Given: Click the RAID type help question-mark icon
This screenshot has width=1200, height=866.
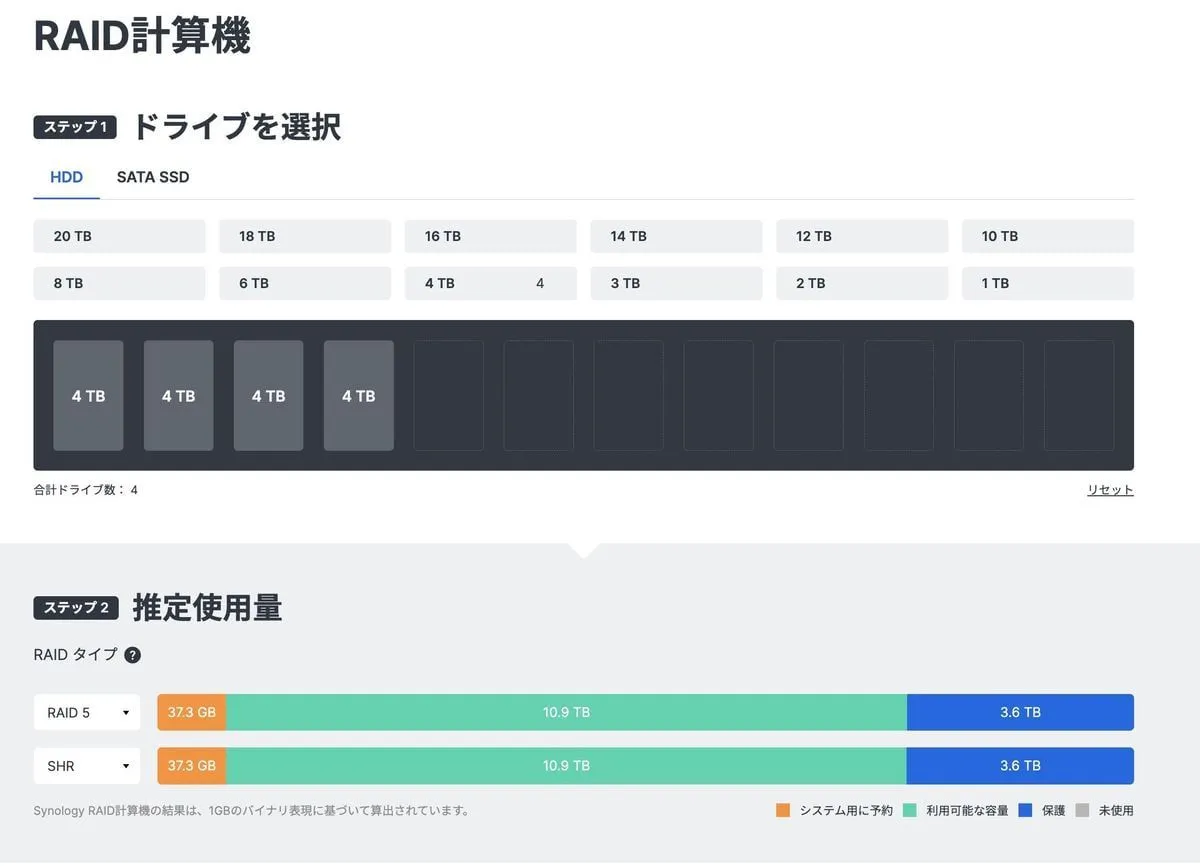Looking at the screenshot, I should pos(132,655).
